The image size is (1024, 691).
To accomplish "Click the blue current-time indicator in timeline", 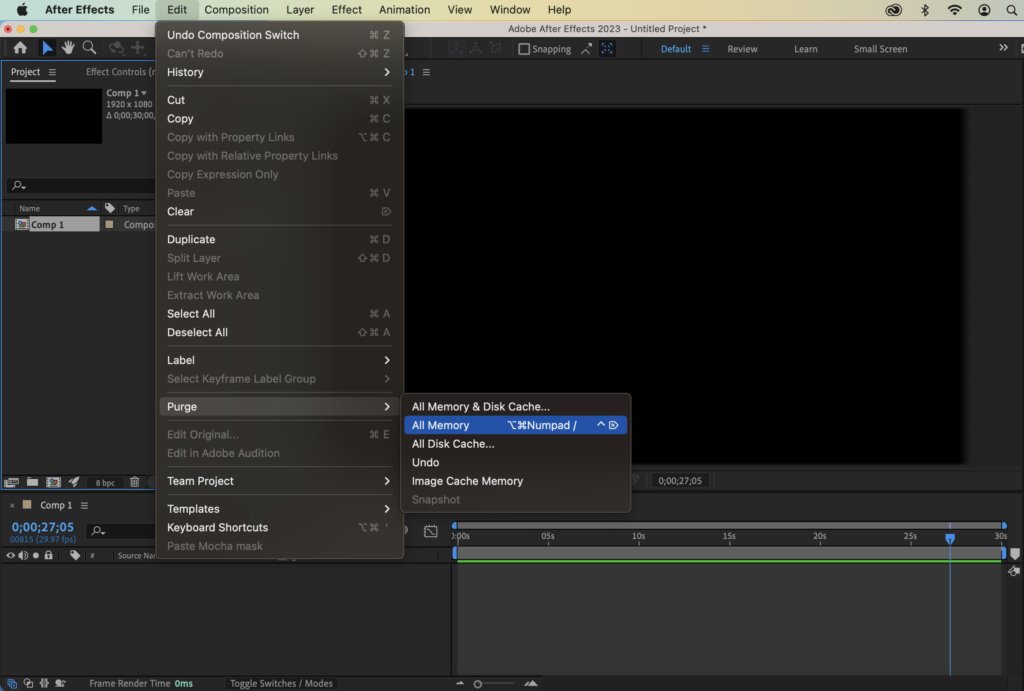I will pos(950,538).
